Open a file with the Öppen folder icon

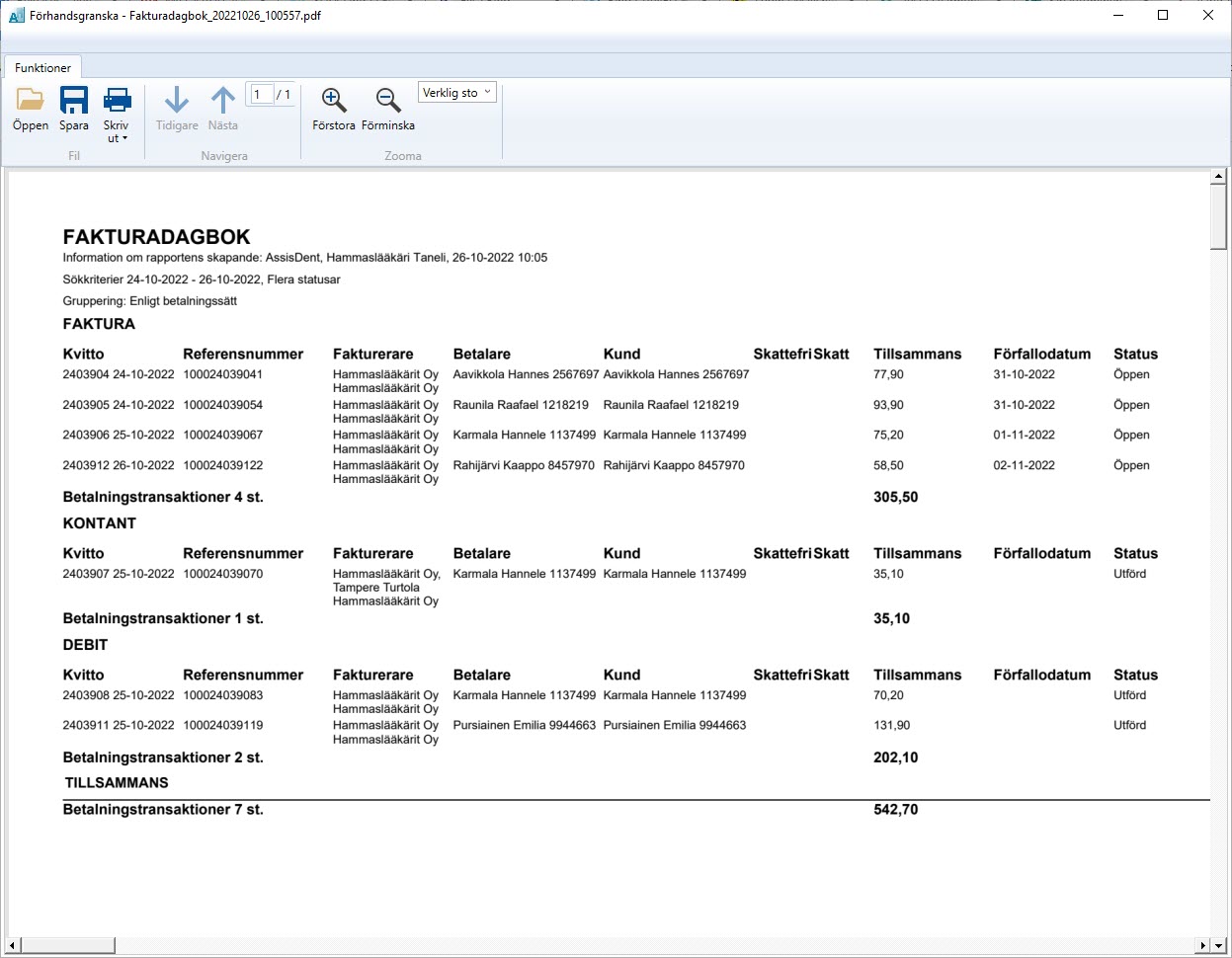pyautogui.click(x=31, y=109)
